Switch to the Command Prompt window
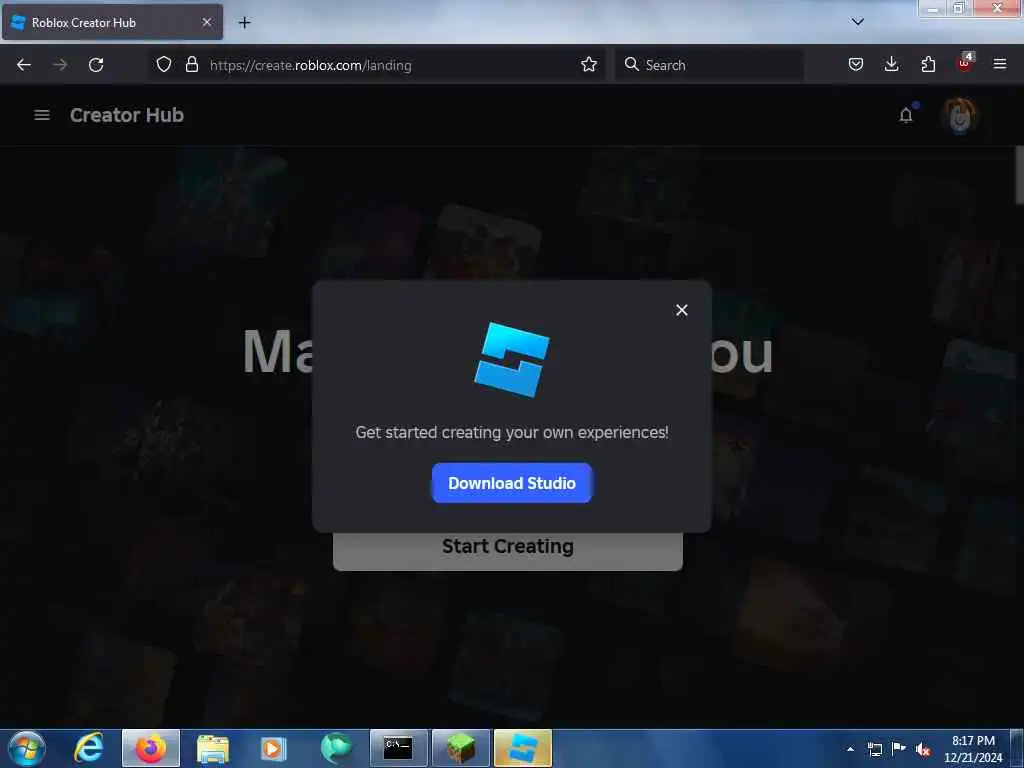The image size is (1024, 768). [x=398, y=748]
